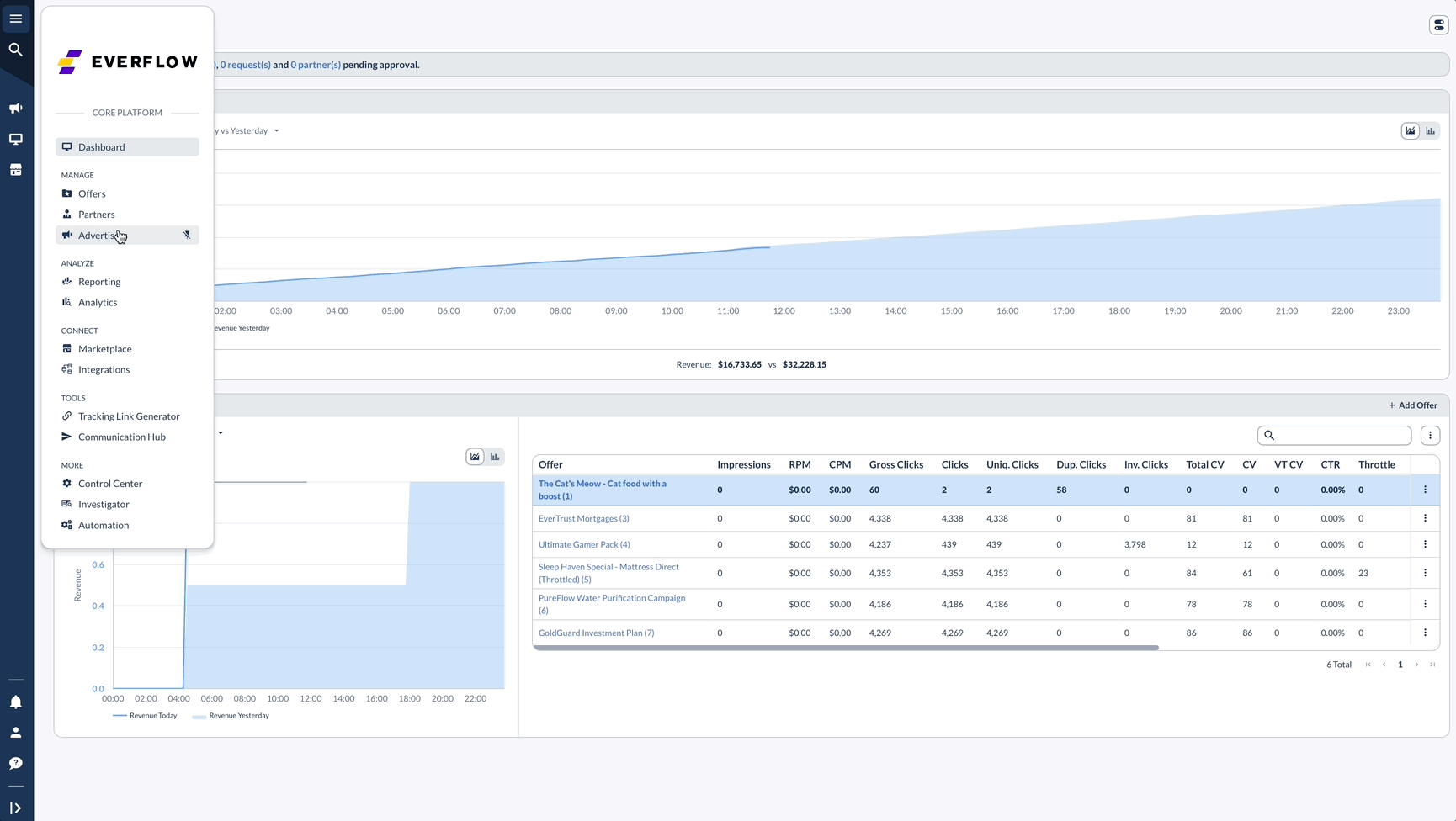The image size is (1456, 821).
Task: Click the offer search input field
Action: tap(1334, 436)
